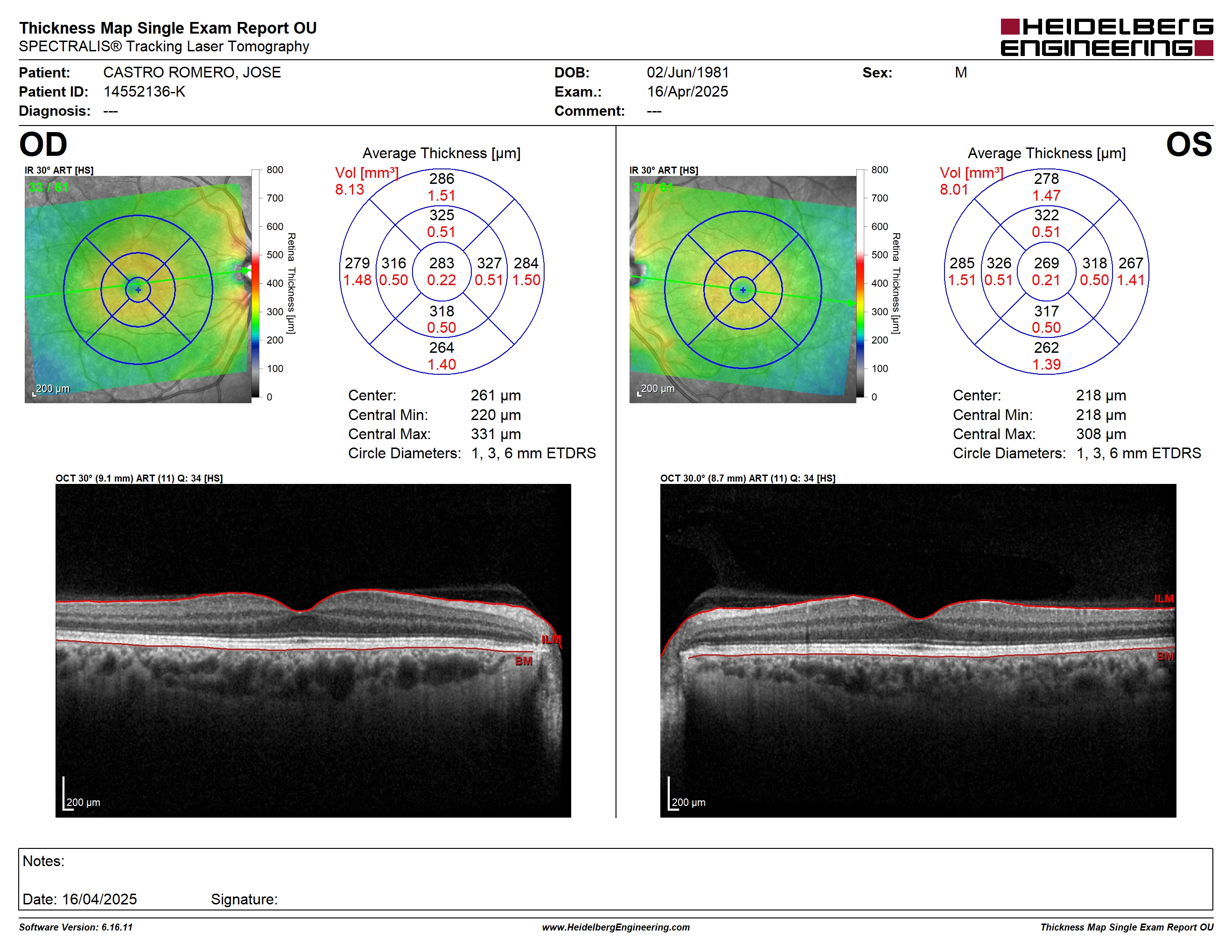Click the red 'BM' label in the OS B-scan
The height and width of the screenshot is (952, 1232).
click(x=1165, y=657)
